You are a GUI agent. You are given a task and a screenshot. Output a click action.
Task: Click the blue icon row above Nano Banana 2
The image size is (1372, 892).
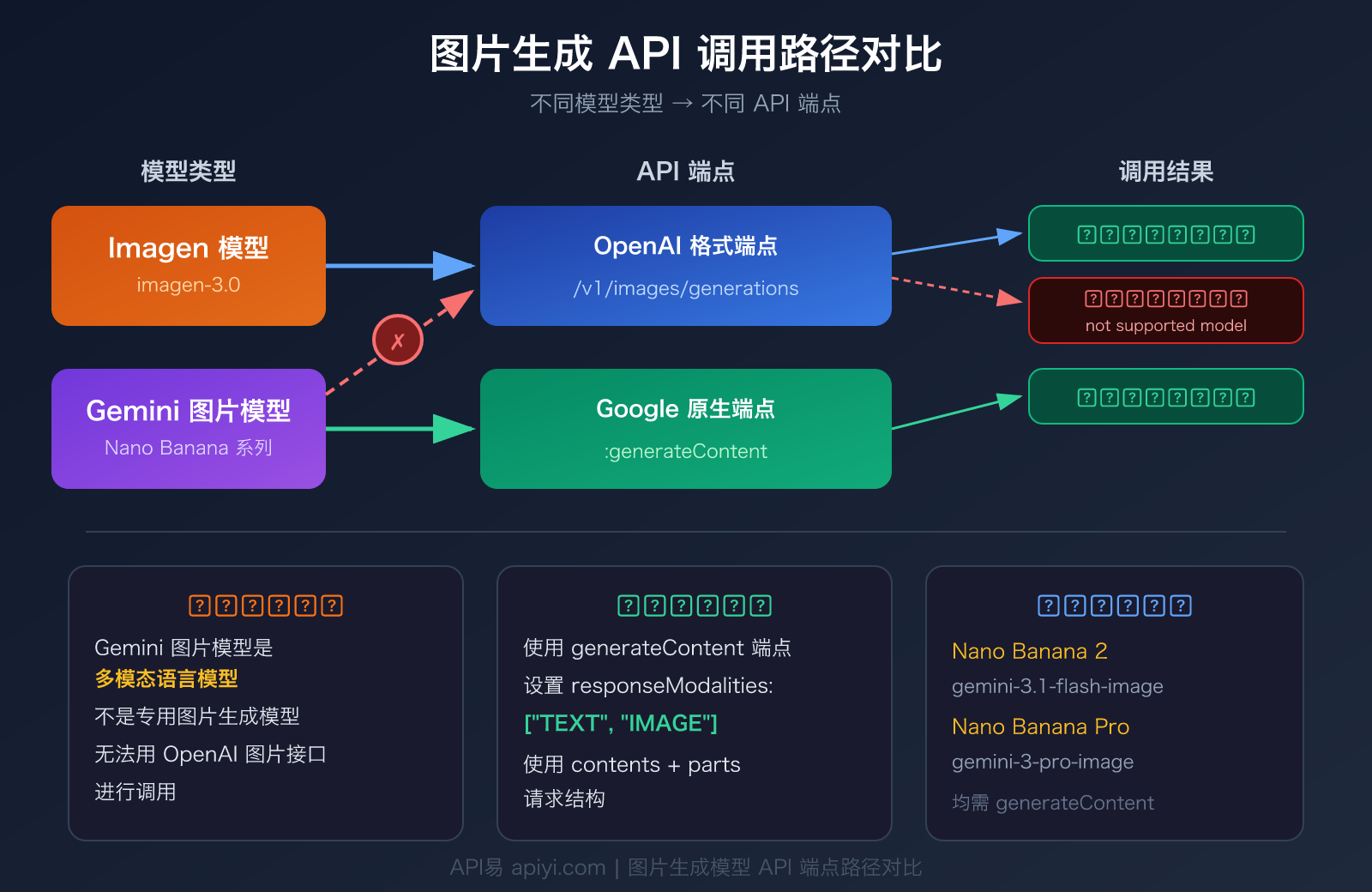tap(1113, 605)
